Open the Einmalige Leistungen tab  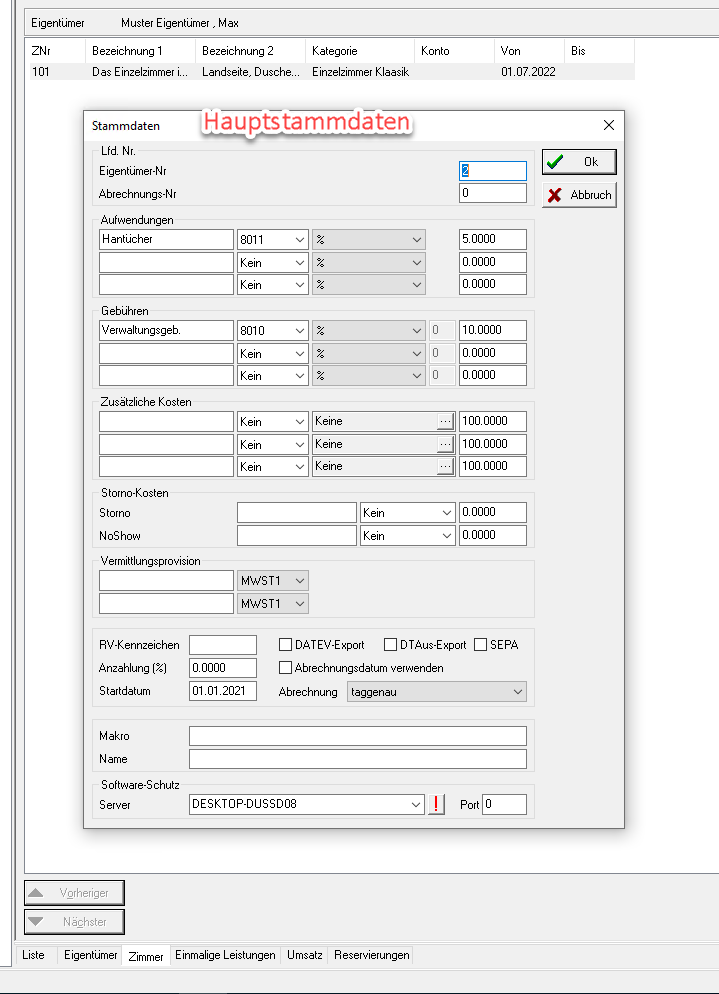tap(225, 955)
